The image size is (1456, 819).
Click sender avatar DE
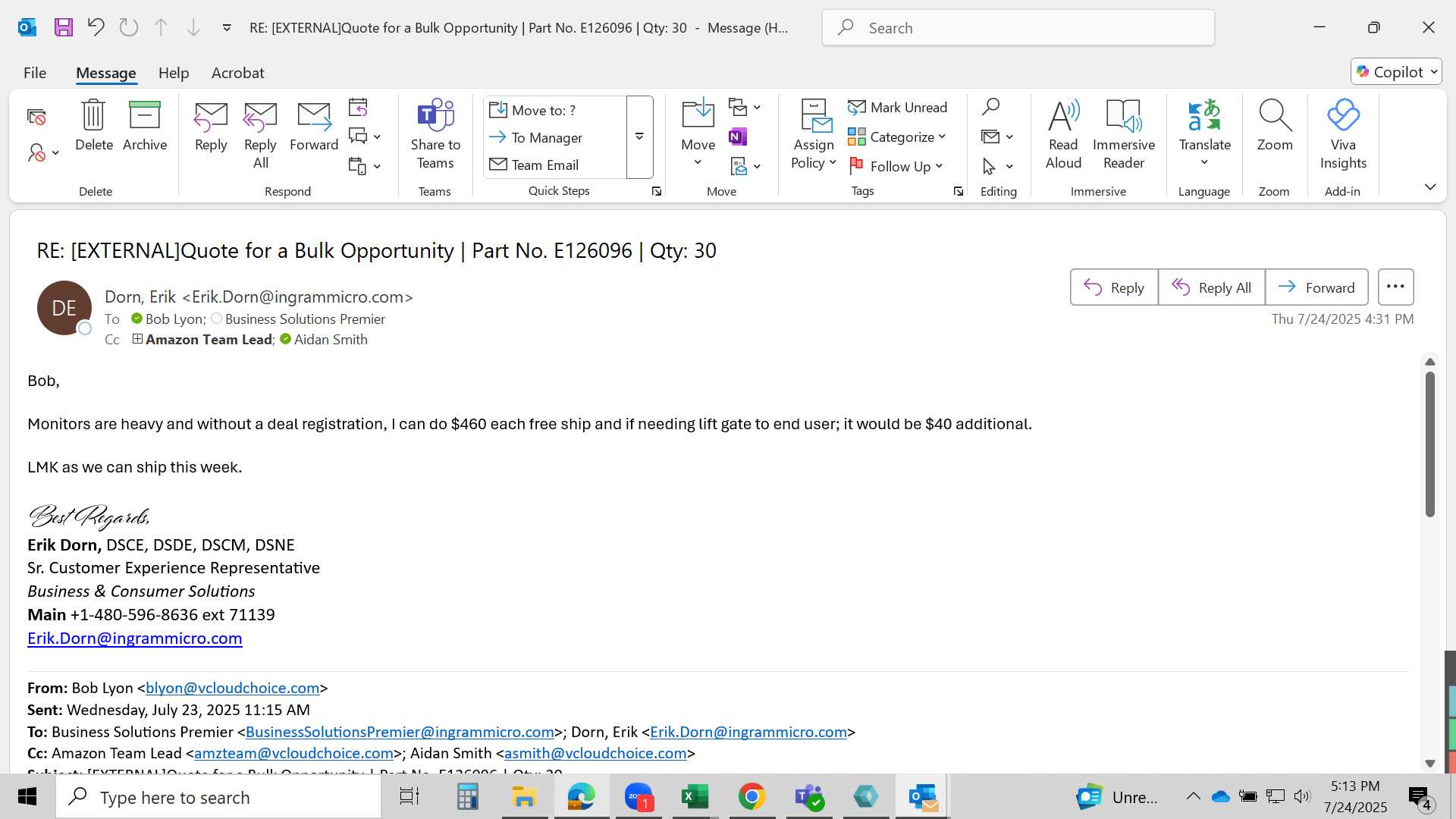64,308
